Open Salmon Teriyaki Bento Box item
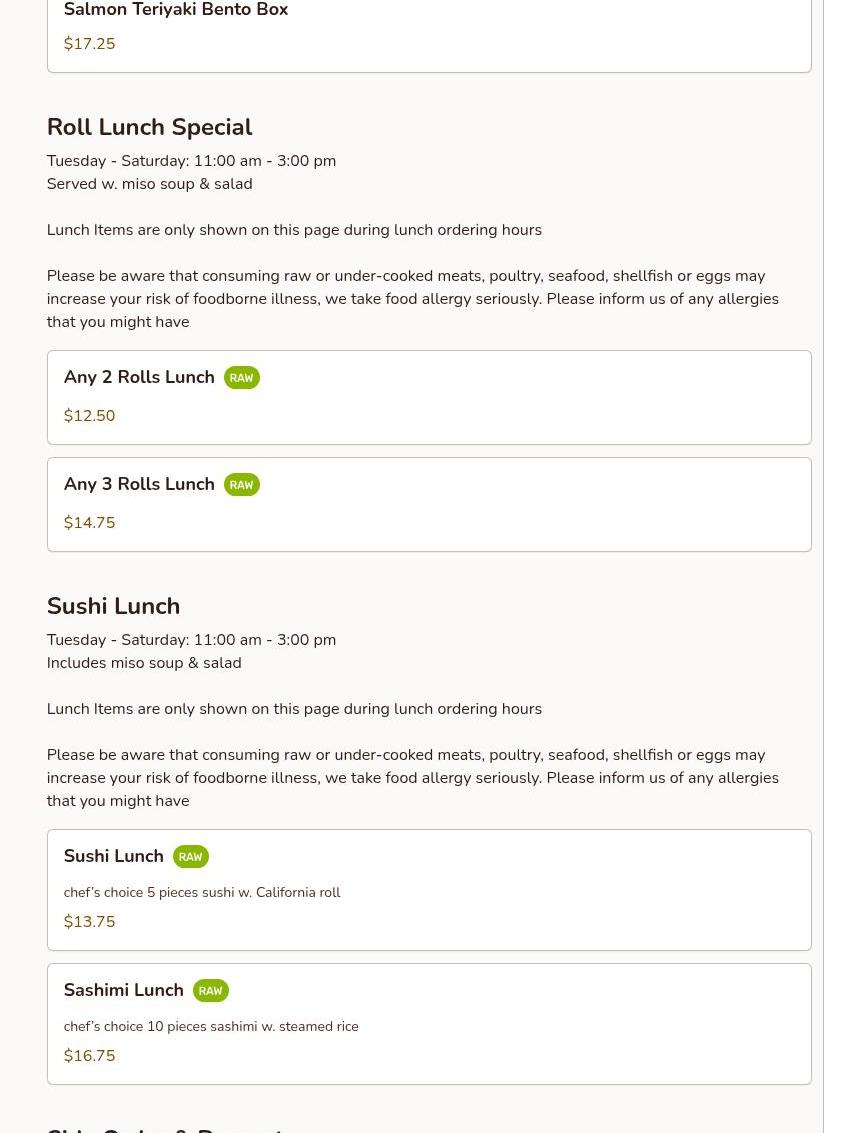 (x=176, y=11)
